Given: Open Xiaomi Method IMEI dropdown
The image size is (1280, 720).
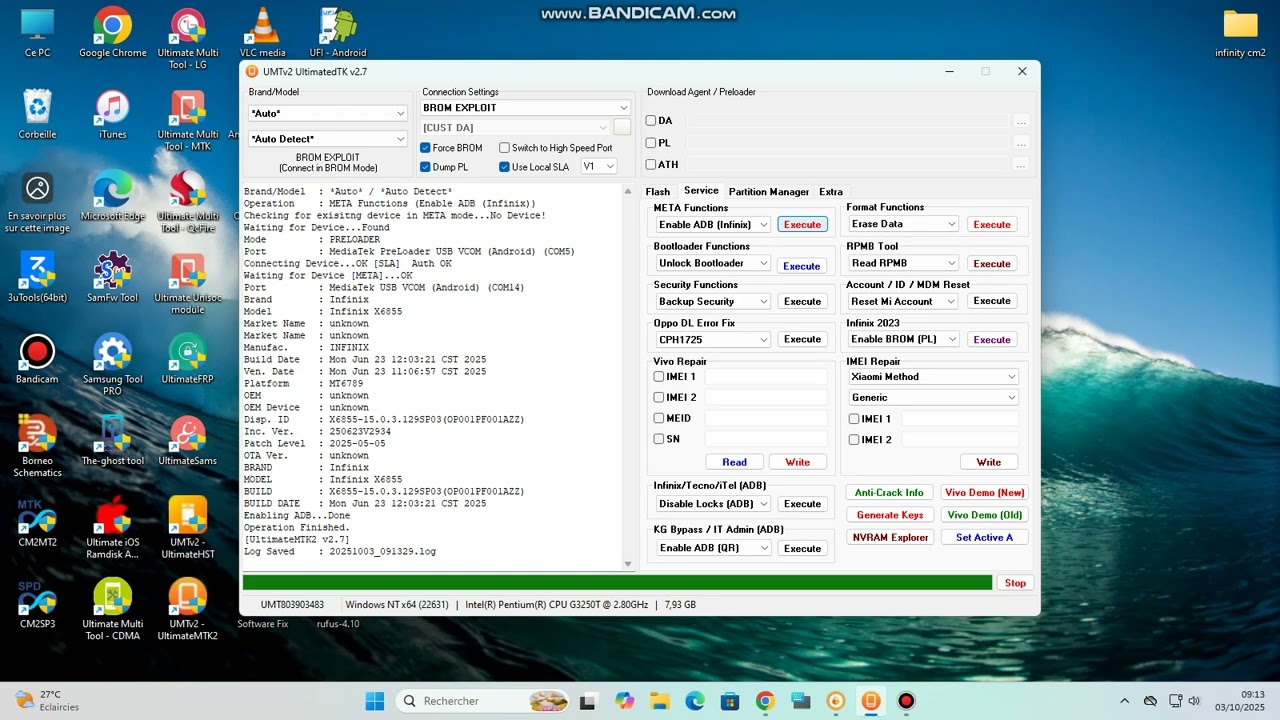Looking at the screenshot, I should [x=933, y=377].
